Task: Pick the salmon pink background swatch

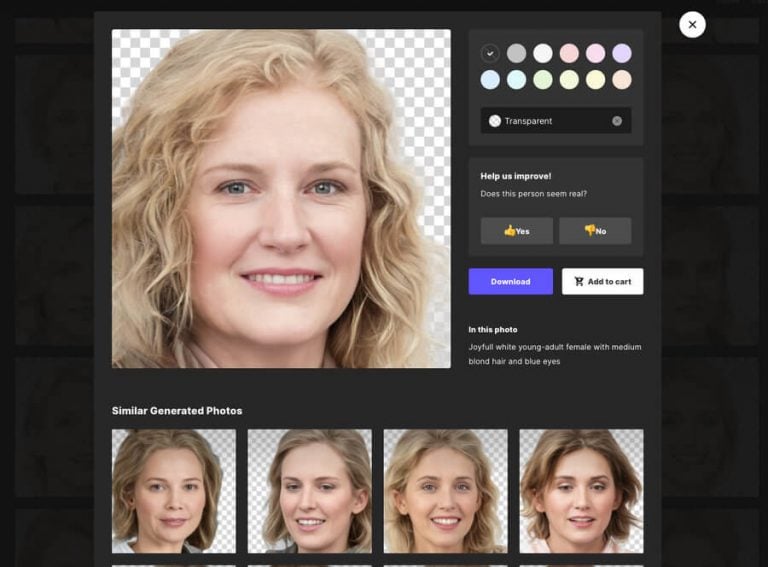Action: [569, 53]
